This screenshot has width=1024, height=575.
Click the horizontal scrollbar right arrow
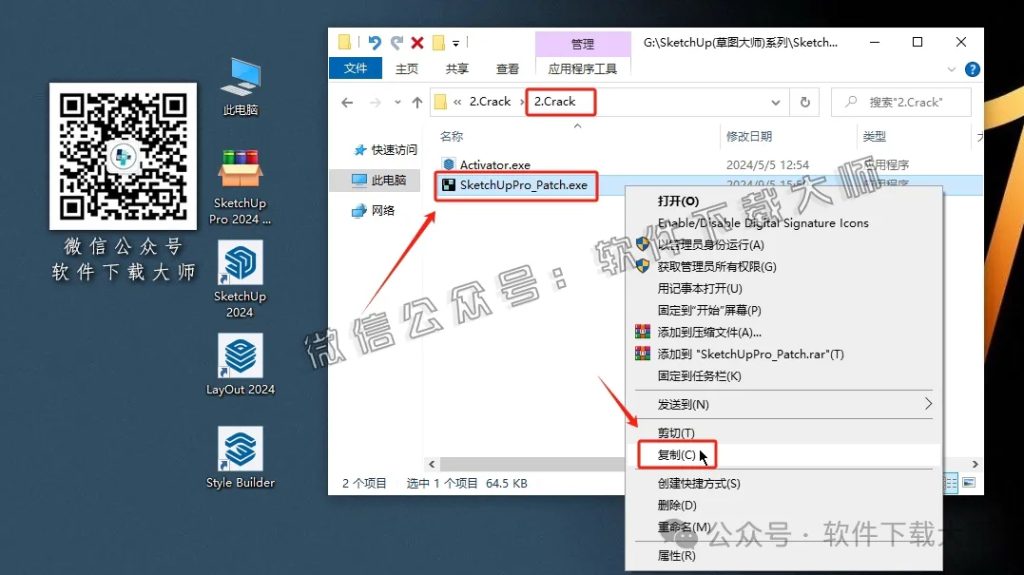pos(974,464)
